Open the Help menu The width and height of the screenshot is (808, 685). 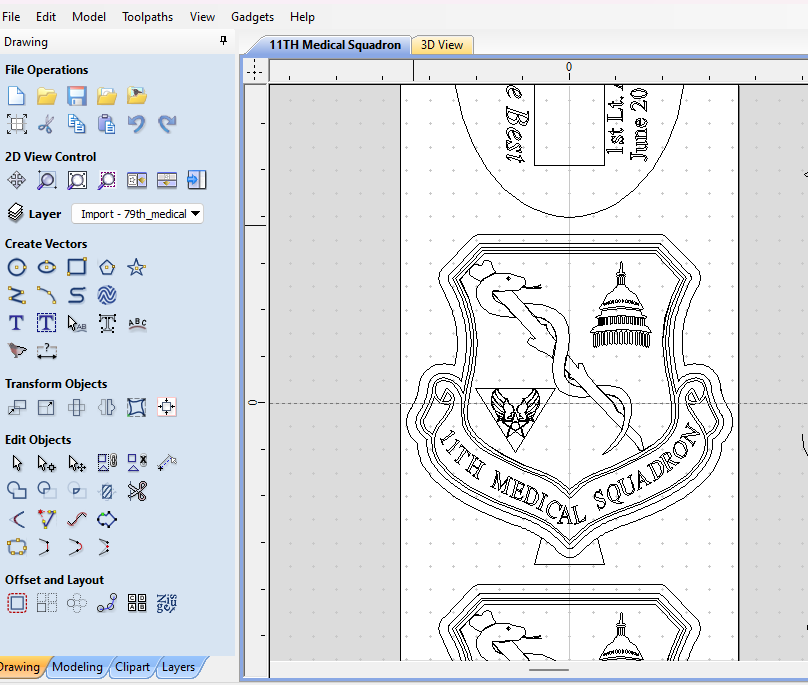302,17
